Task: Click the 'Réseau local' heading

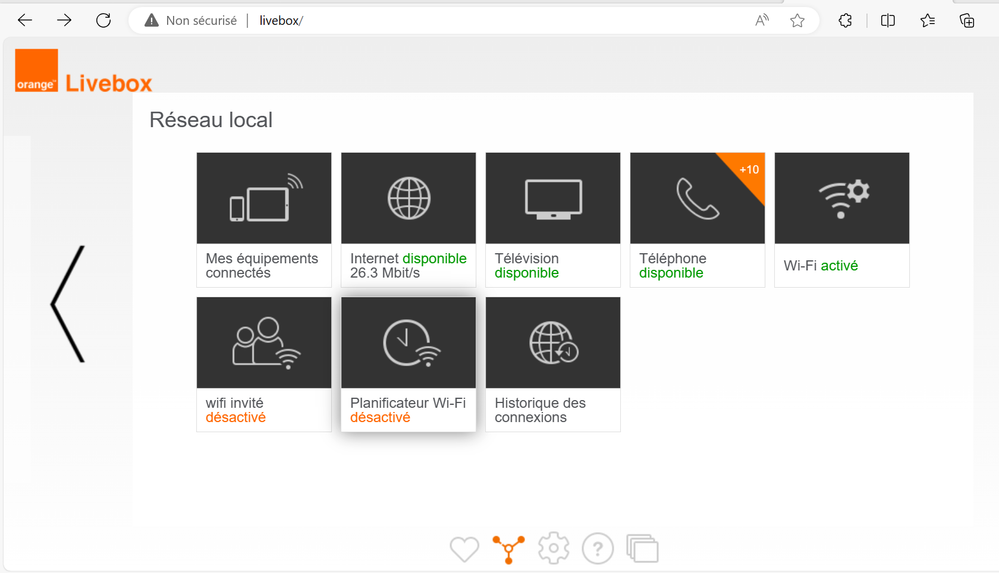Action: click(x=211, y=120)
